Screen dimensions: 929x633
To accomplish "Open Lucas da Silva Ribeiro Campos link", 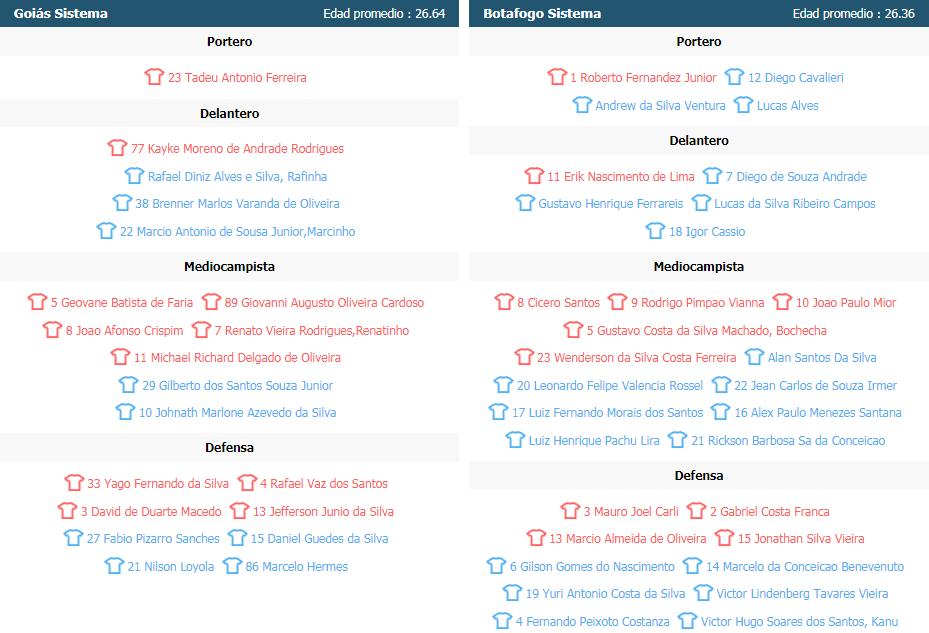I will tap(795, 203).
